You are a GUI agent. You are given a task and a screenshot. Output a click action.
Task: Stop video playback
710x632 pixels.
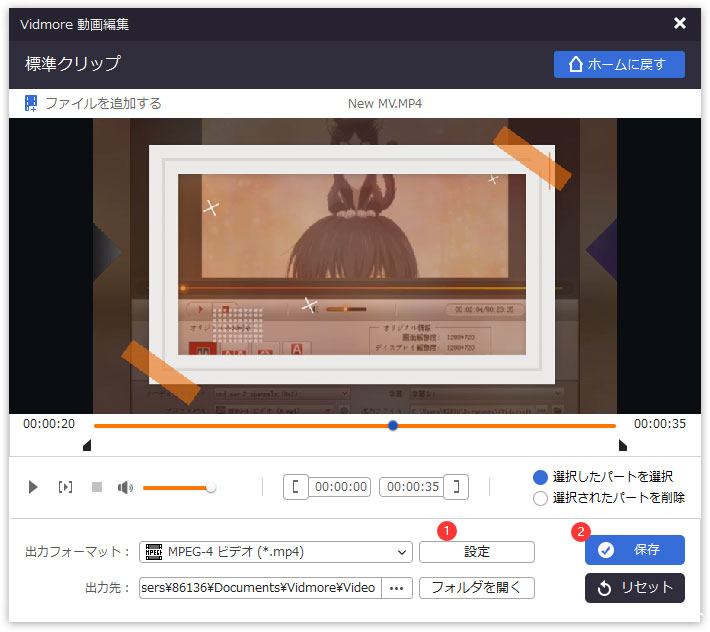click(x=96, y=487)
